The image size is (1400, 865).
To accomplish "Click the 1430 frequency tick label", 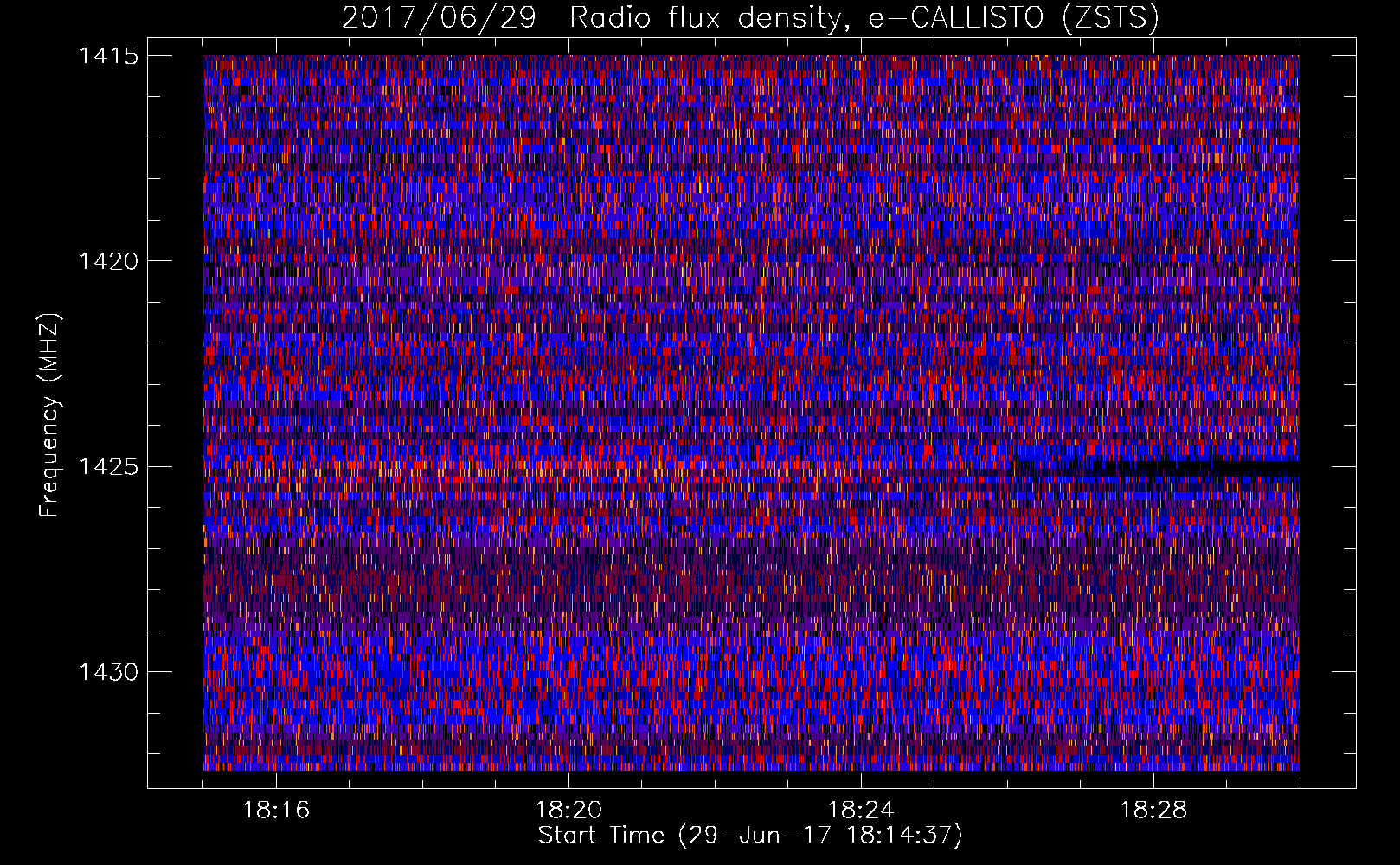I will (x=108, y=672).
